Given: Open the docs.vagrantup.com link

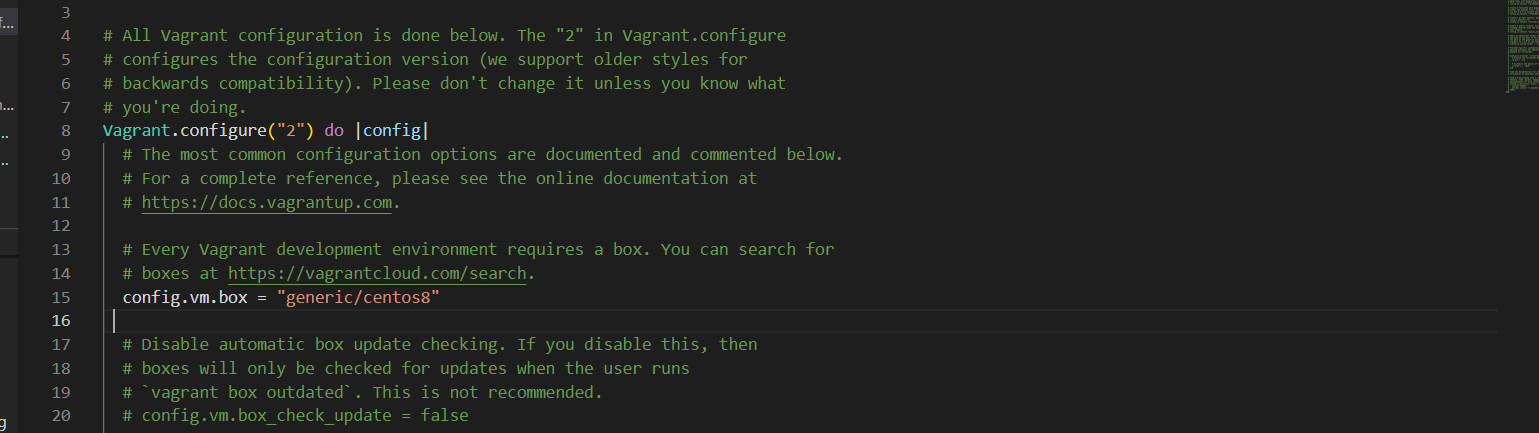Looking at the screenshot, I should tap(270, 202).
